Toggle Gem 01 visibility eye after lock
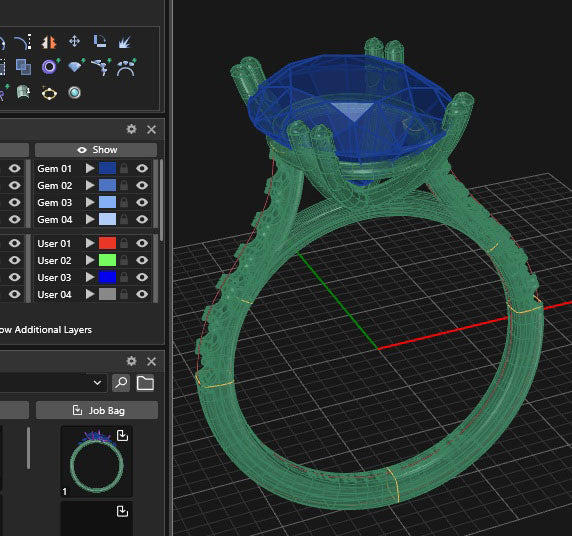 click(142, 168)
